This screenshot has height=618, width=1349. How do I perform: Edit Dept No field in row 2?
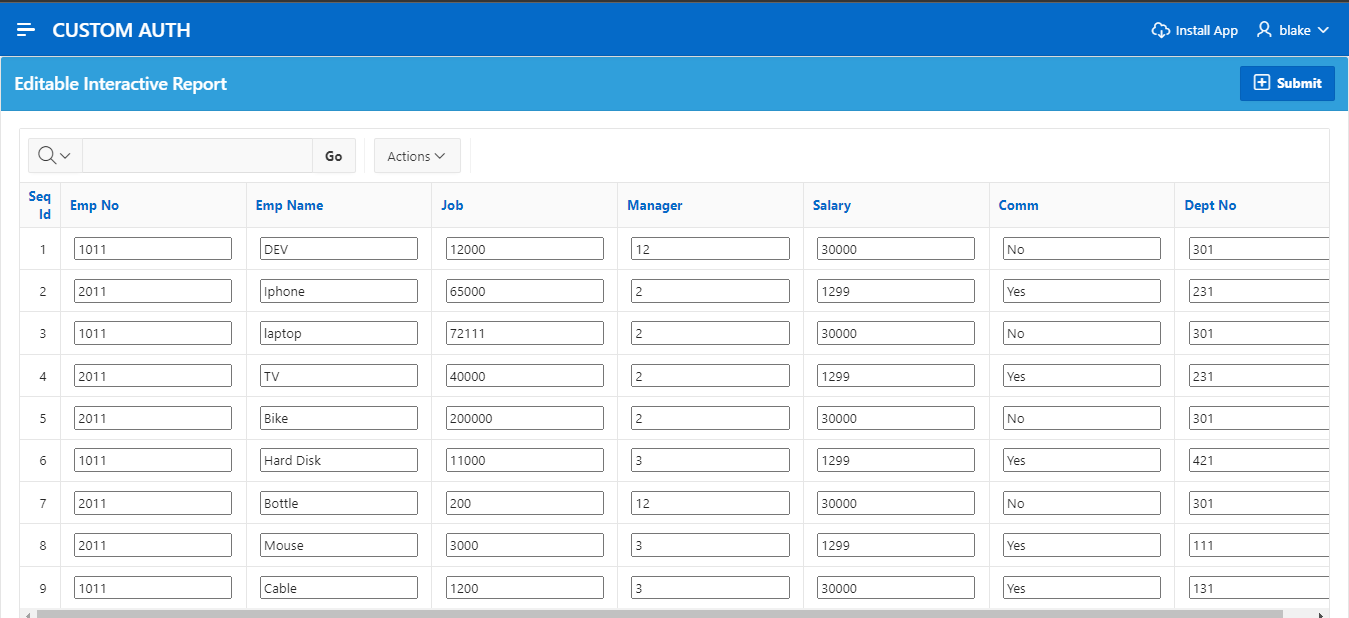coord(1259,291)
